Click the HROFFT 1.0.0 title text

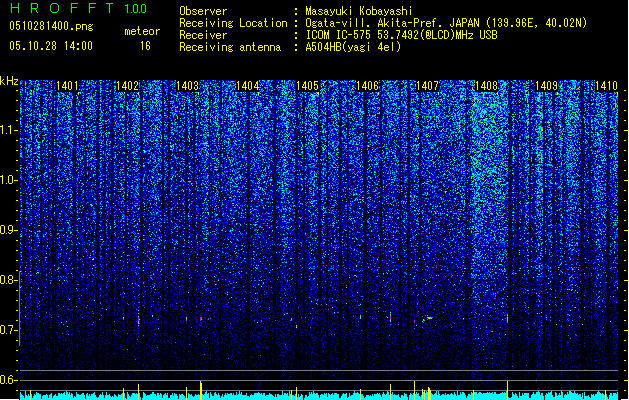pos(78,8)
